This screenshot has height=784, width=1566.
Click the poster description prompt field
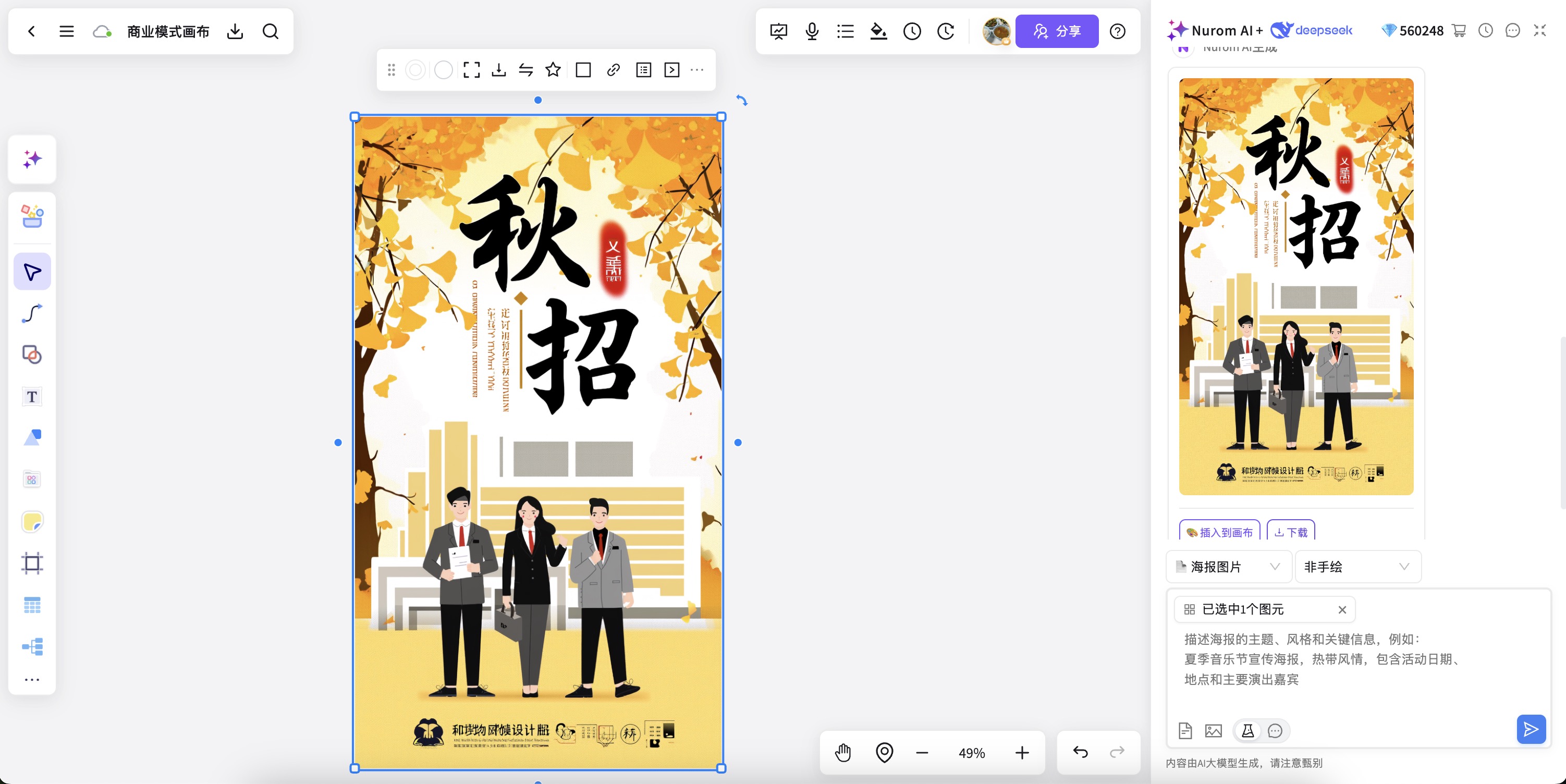click(1357, 660)
